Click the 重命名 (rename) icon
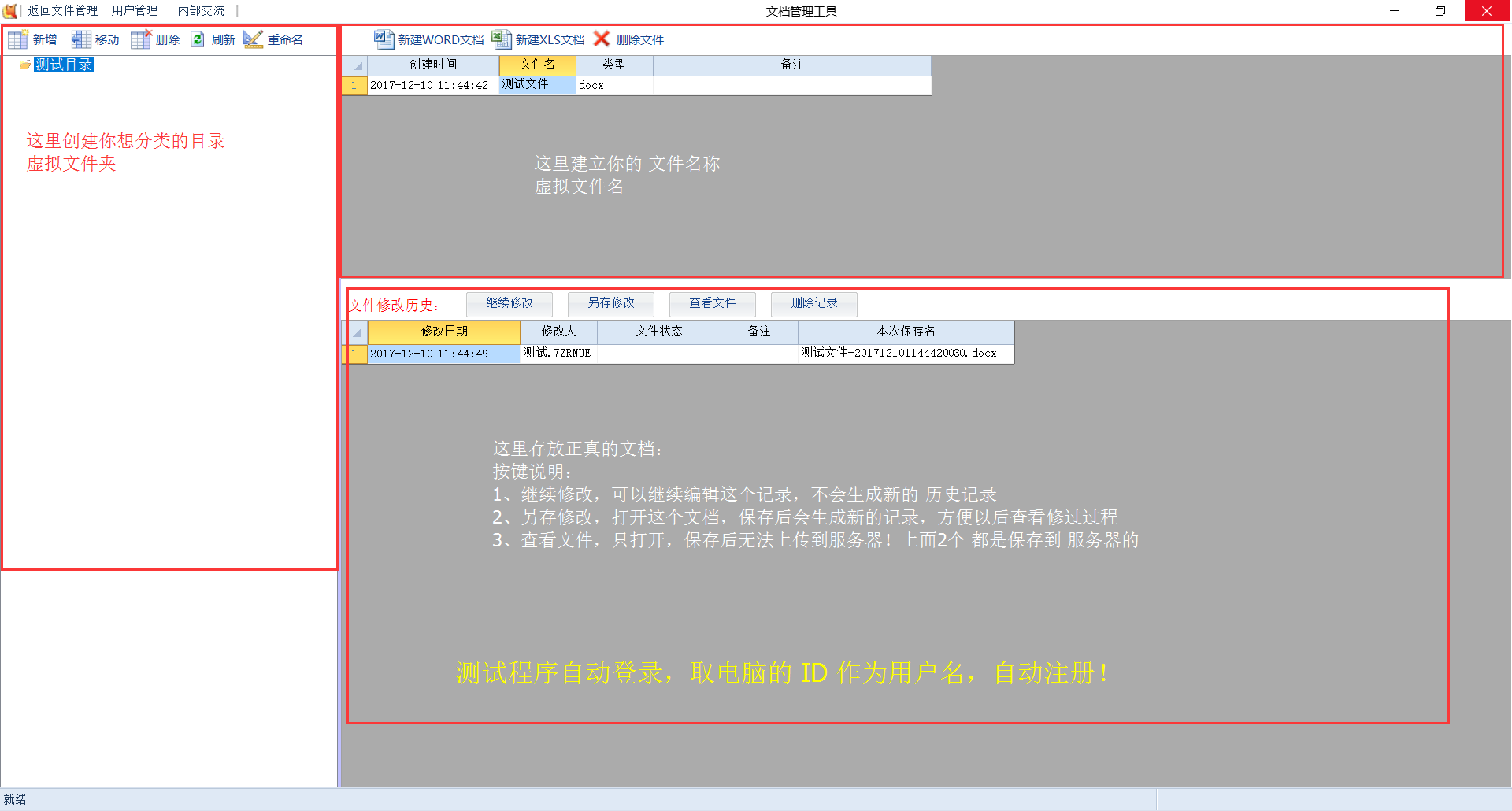The image size is (1512, 811). (253, 40)
